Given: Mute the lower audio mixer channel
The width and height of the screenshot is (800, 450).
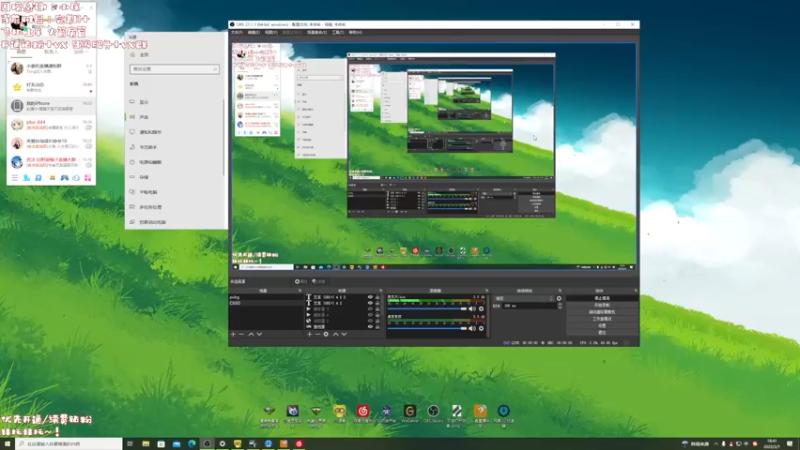Looking at the screenshot, I should [x=472, y=329].
